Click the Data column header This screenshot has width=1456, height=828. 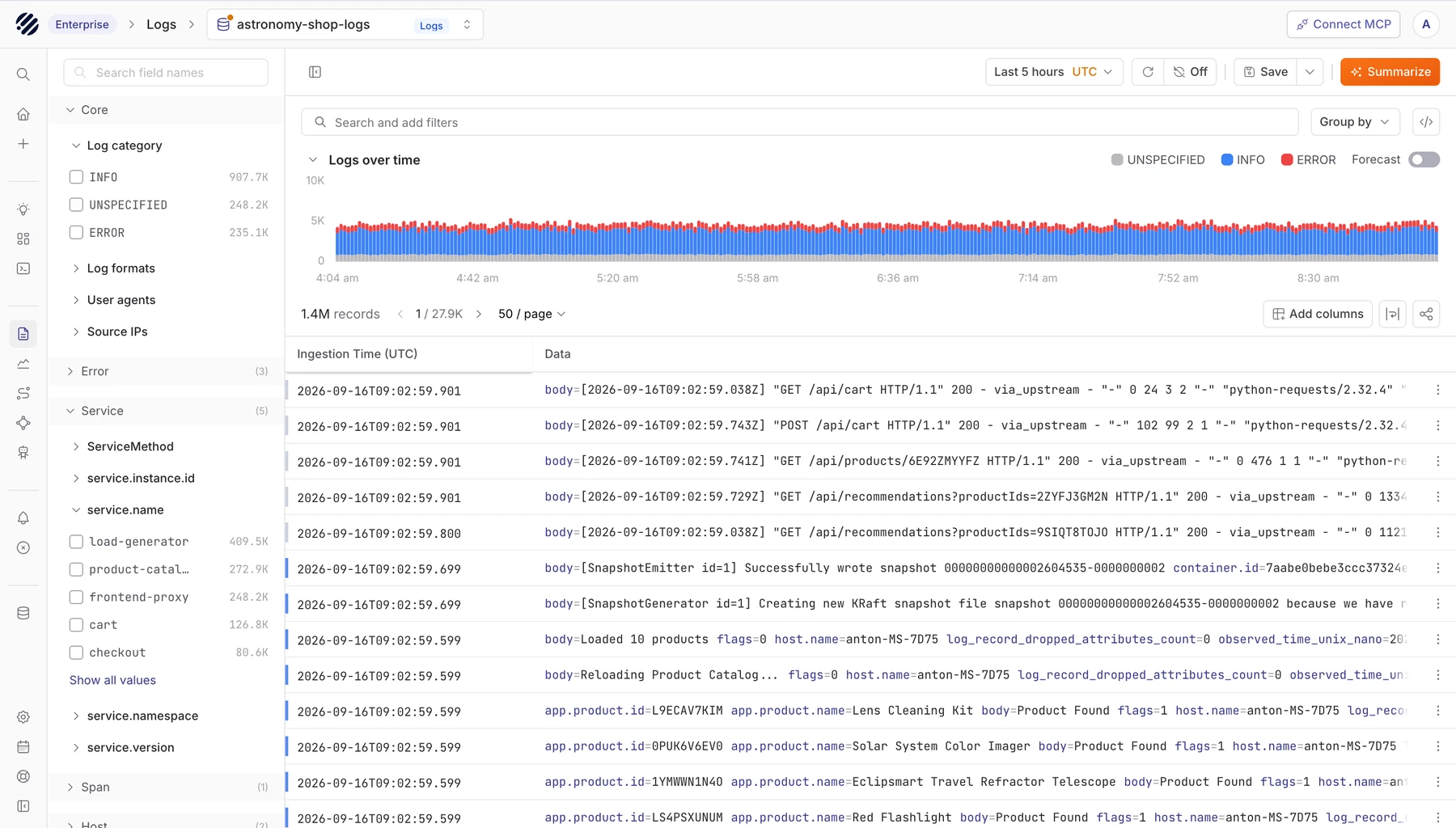point(557,354)
